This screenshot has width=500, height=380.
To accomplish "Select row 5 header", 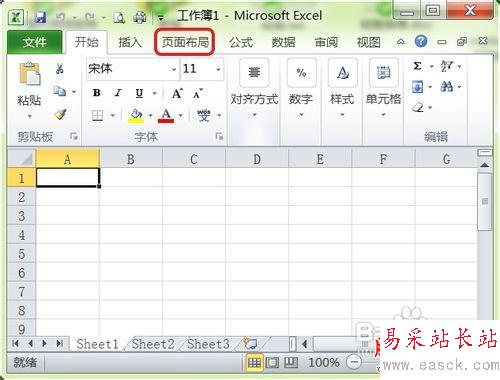I will click(x=21, y=254).
